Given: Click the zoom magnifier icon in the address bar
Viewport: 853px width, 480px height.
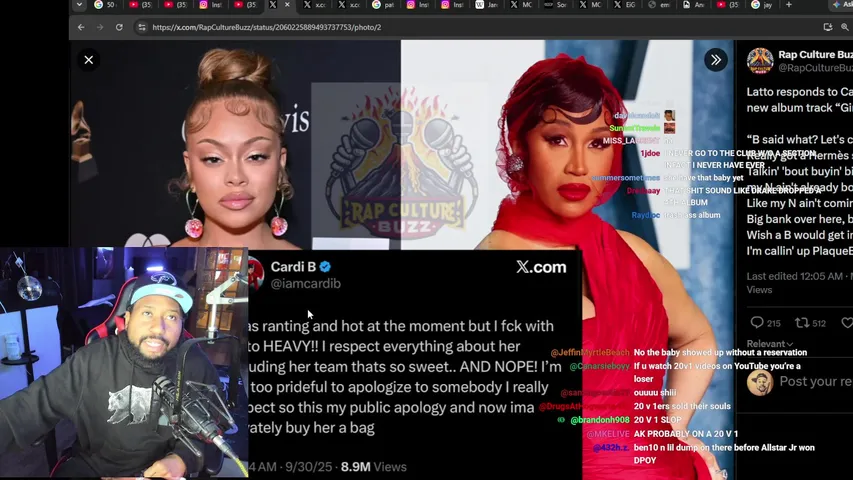Looking at the screenshot, I should 845,27.
